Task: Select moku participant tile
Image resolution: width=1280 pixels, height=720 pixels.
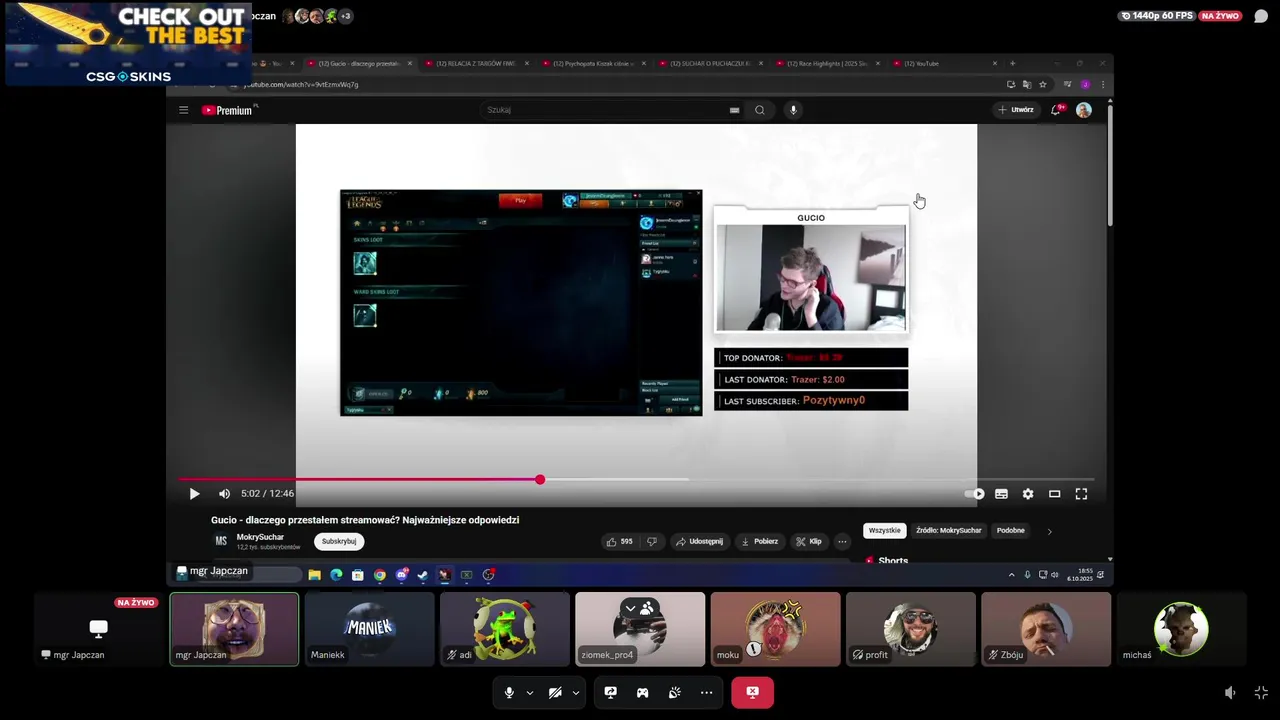Action: [x=775, y=629]
